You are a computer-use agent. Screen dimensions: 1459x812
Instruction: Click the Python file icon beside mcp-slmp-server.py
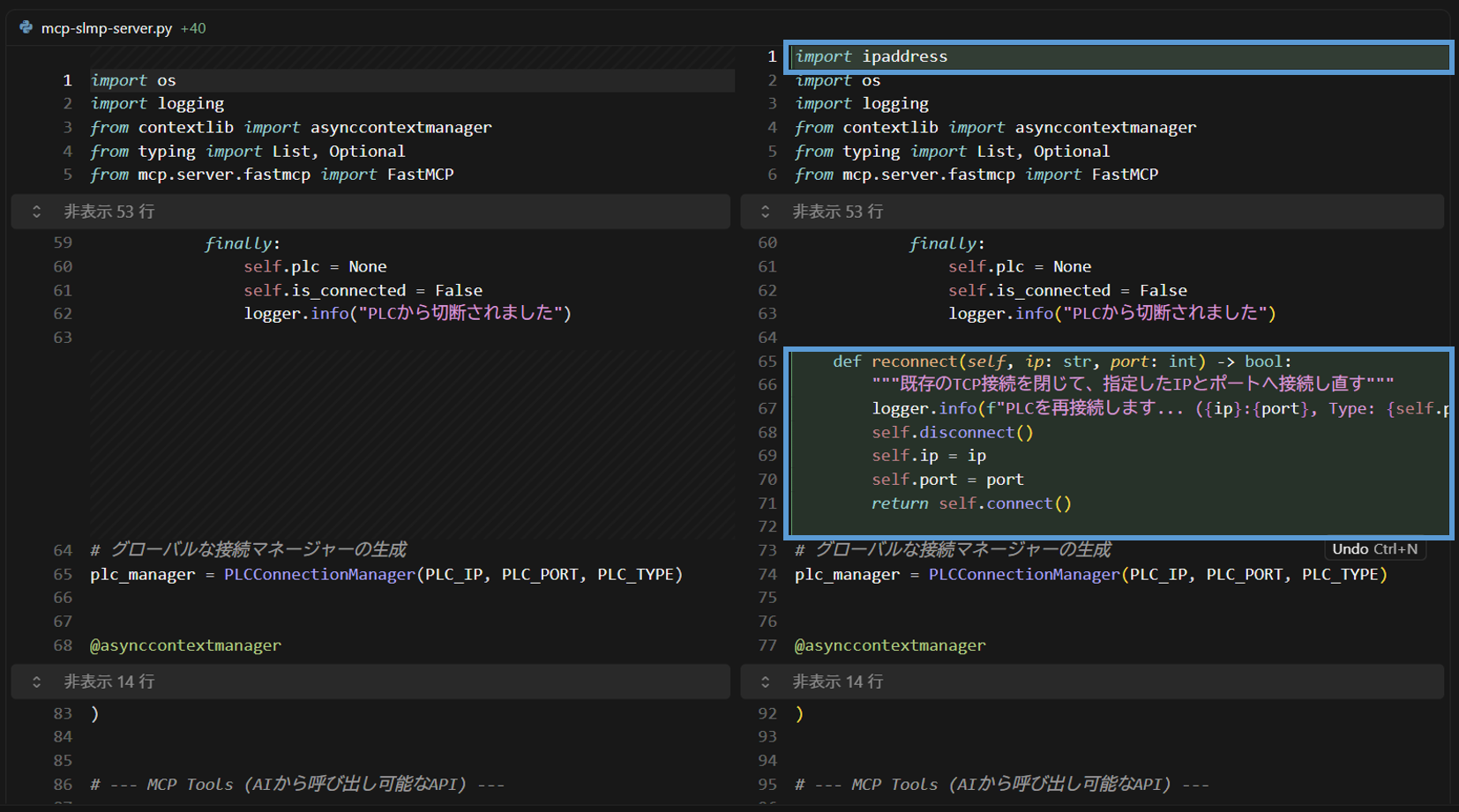pyautogui.click(x=26, y=27)
